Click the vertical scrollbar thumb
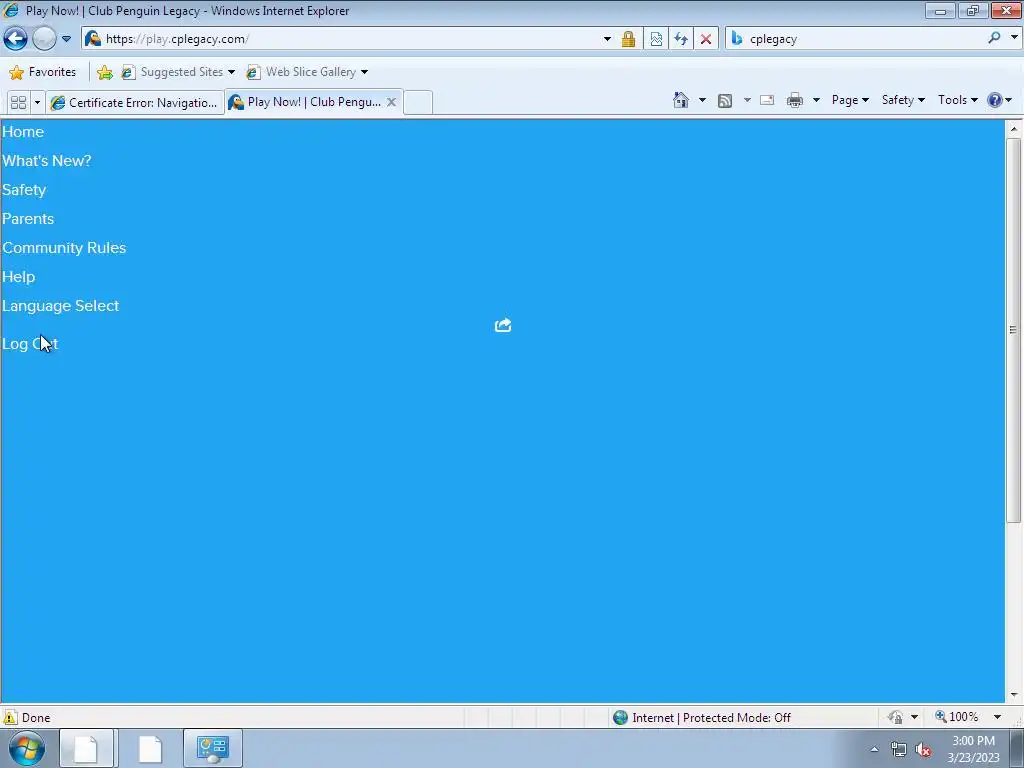Viewport: 1024px width, 768px height. pyautogui.click(x=1014, y=330)
